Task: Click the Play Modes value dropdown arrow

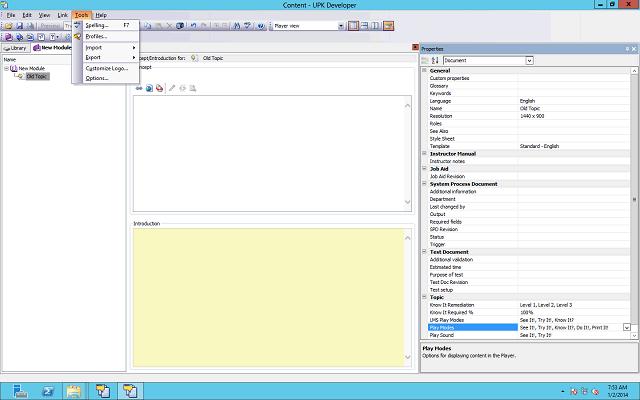Action: pyautogui.click(x=626, y=327)
